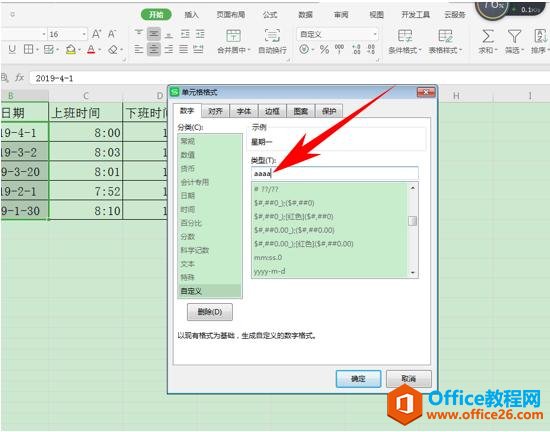Click the fill color bucket swatch
This screenshot has width=550, height=432.
click(x=71, y=49)
